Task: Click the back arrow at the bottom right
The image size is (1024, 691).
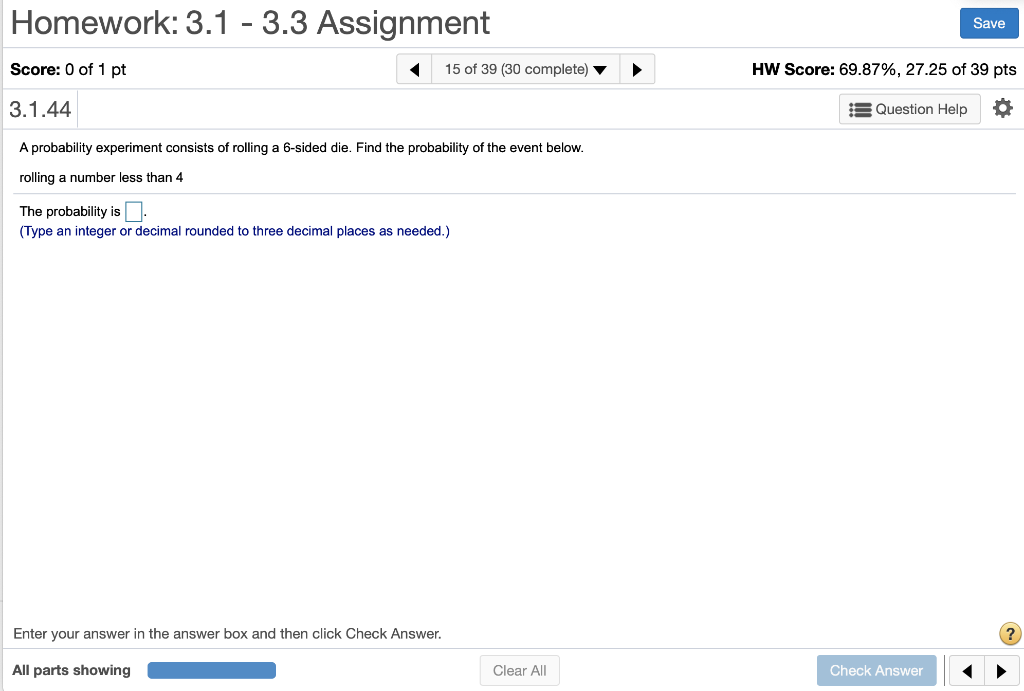Action: coord(966,670)
